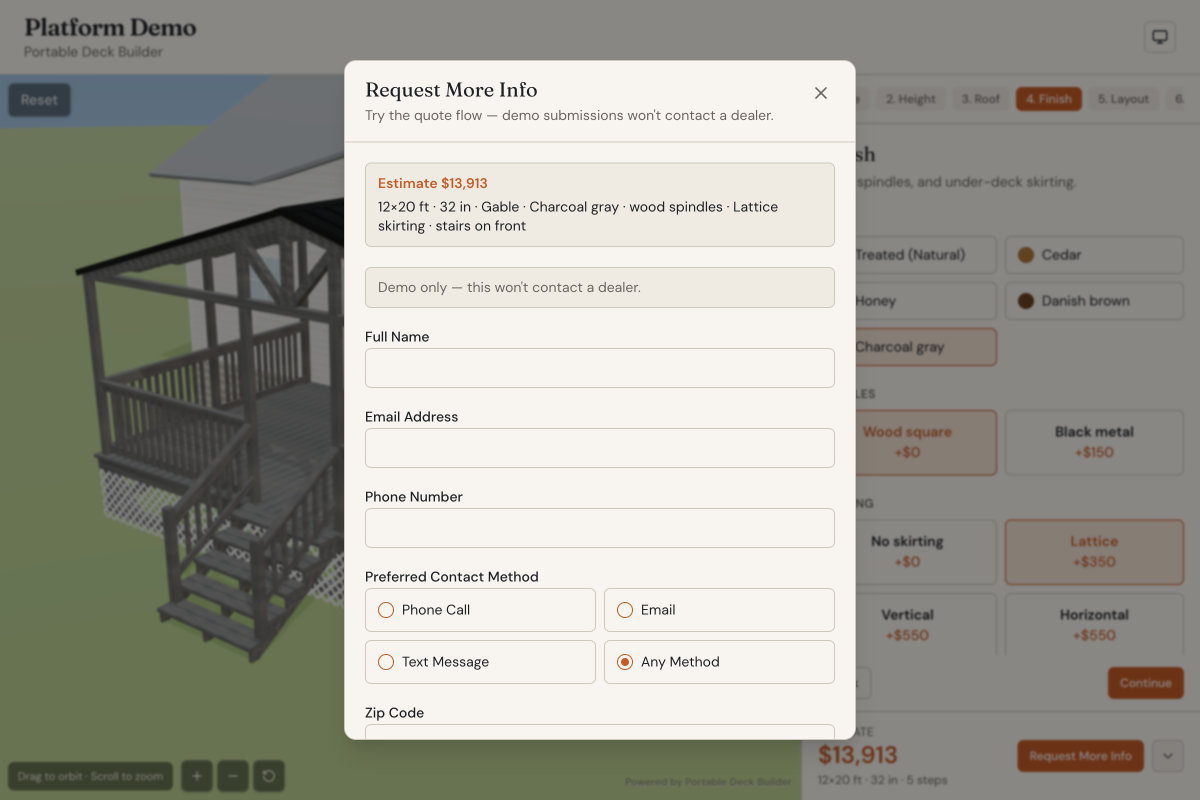Select Email contact method
This screenshot has height=800, width=1200.
point(719,610)
